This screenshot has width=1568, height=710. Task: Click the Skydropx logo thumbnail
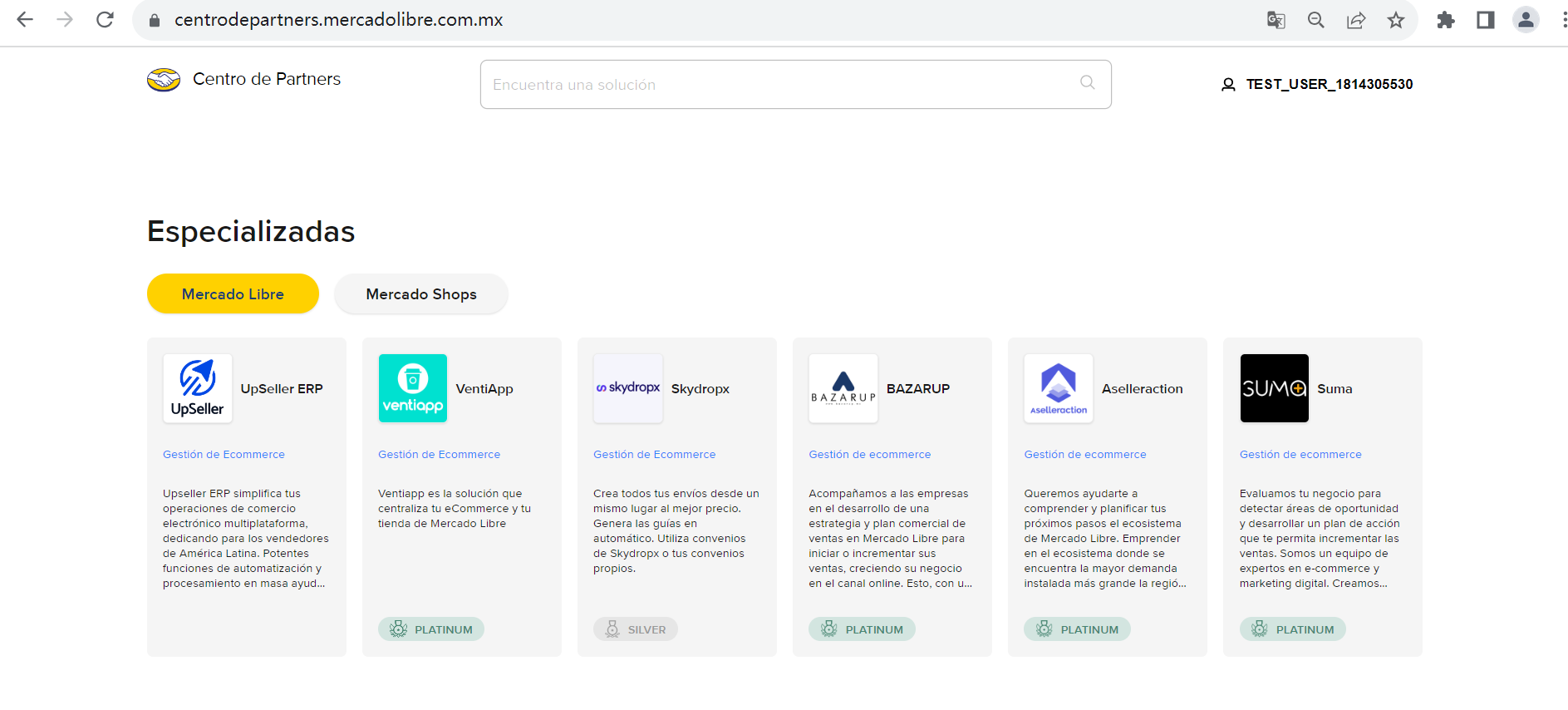tap(628, 388)
